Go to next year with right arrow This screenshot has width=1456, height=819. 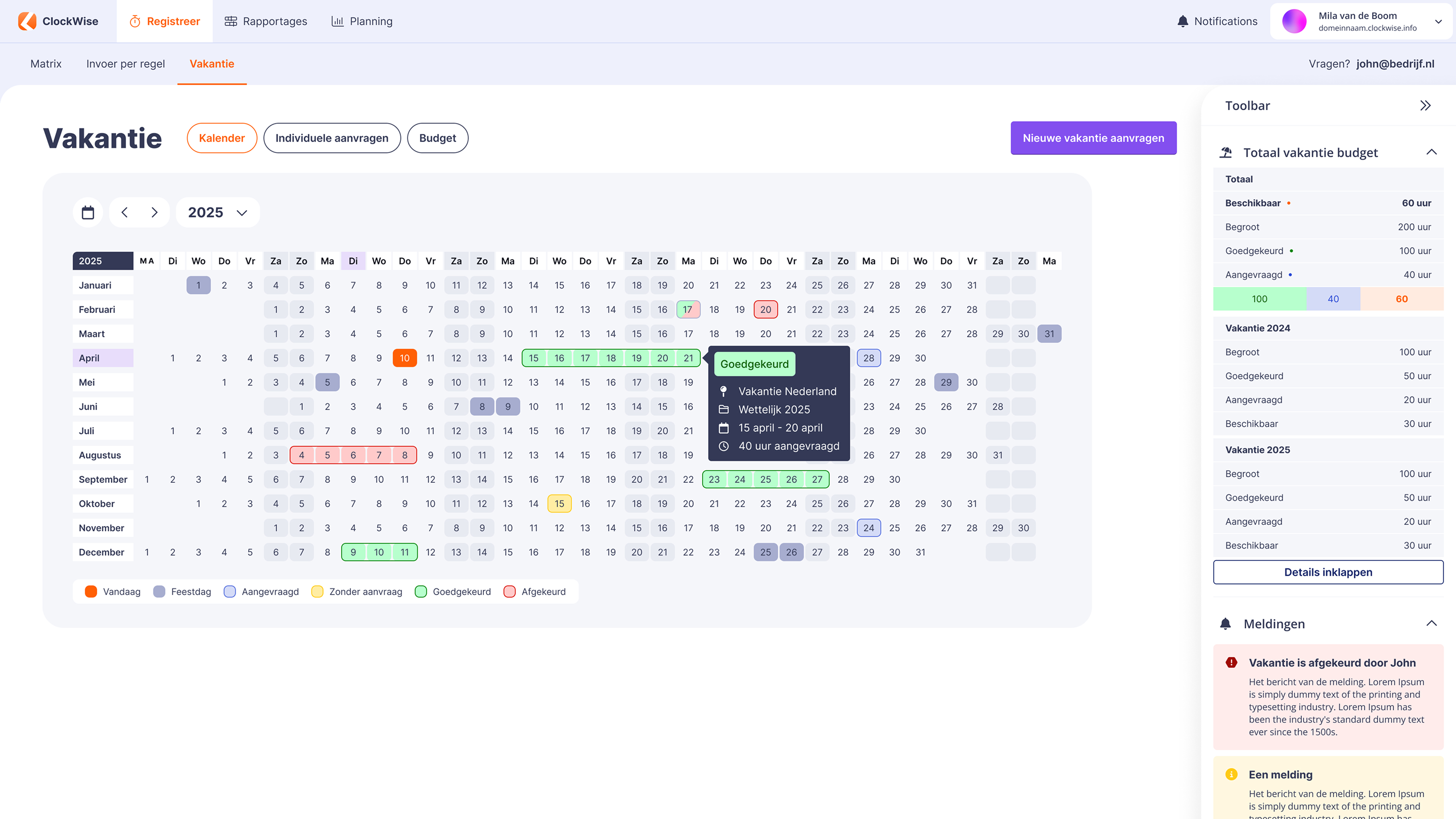pyautogui.click(x=154, y=212)
